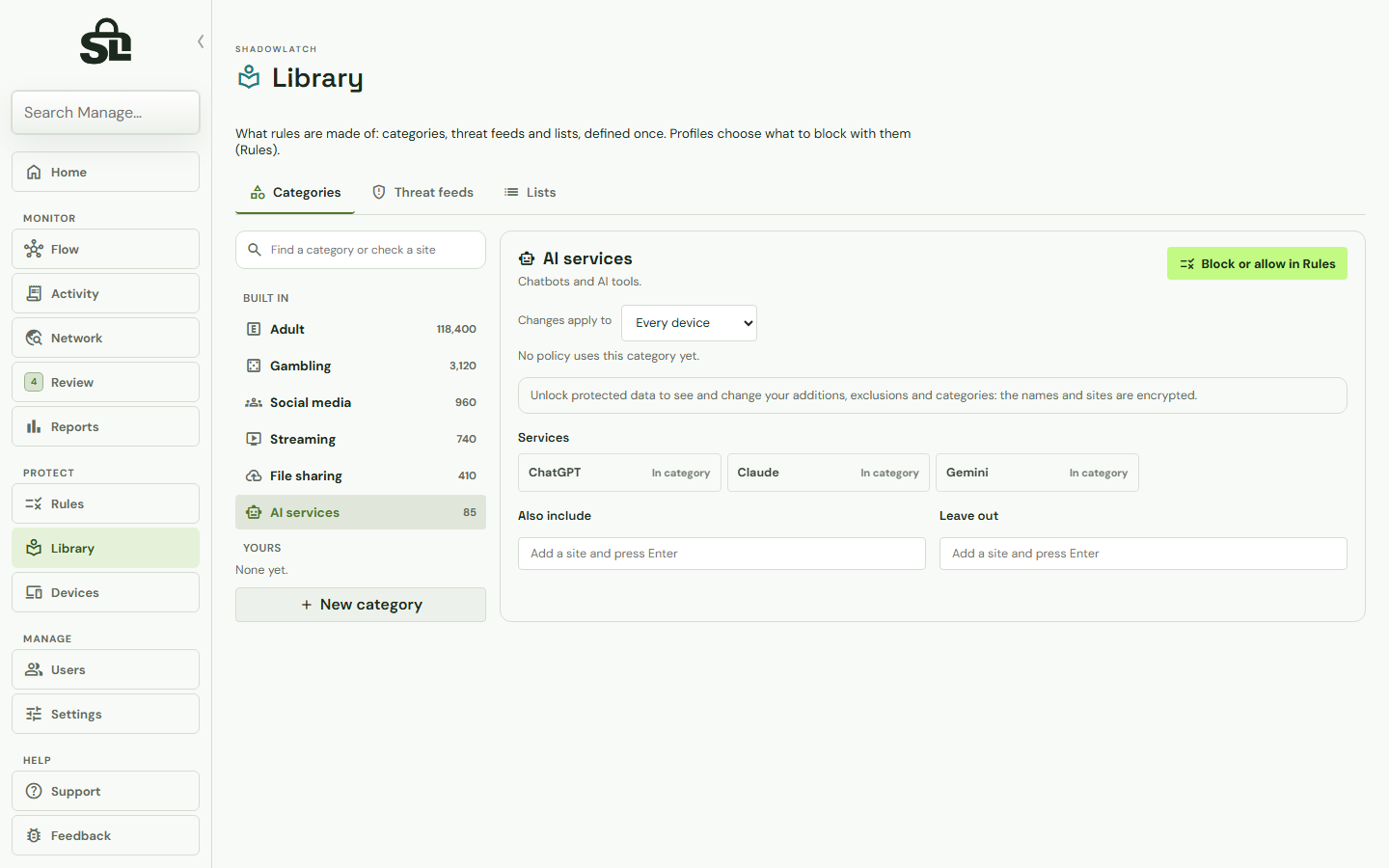Click the Leave out site field

pos(1143,554)
